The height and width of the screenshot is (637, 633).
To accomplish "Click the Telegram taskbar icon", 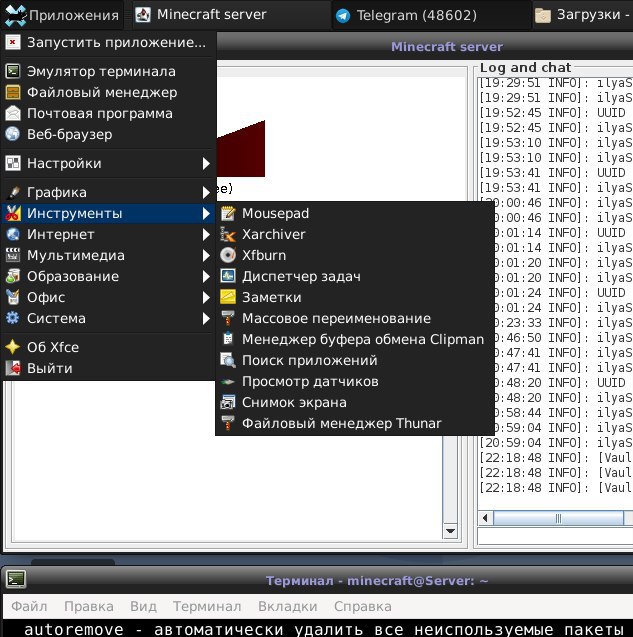I will (343, 16).
